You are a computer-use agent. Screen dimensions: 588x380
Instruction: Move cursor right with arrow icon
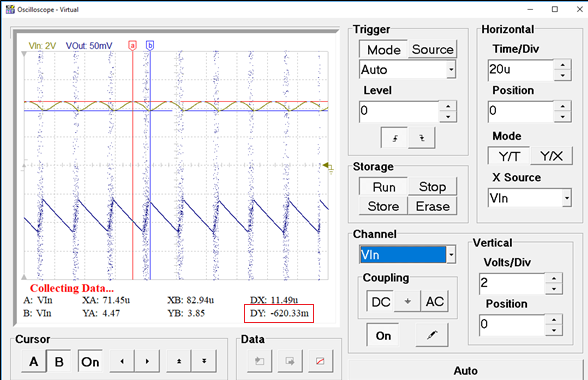click(147, 361)
